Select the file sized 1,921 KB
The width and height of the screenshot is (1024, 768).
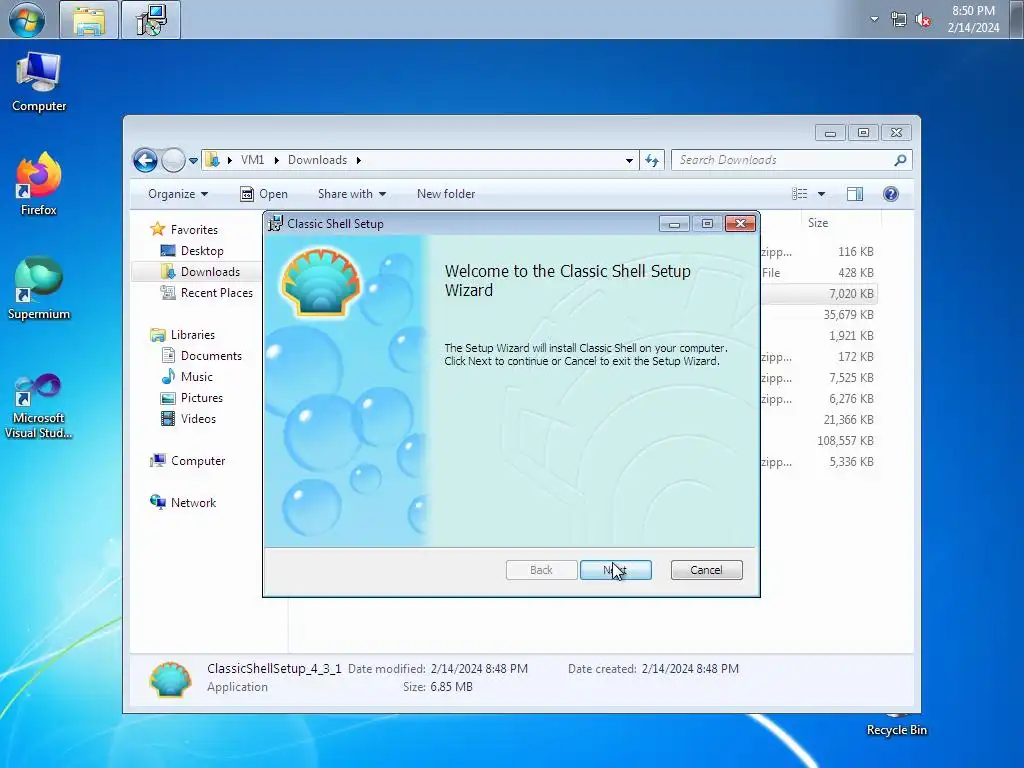tap(851, 336)
